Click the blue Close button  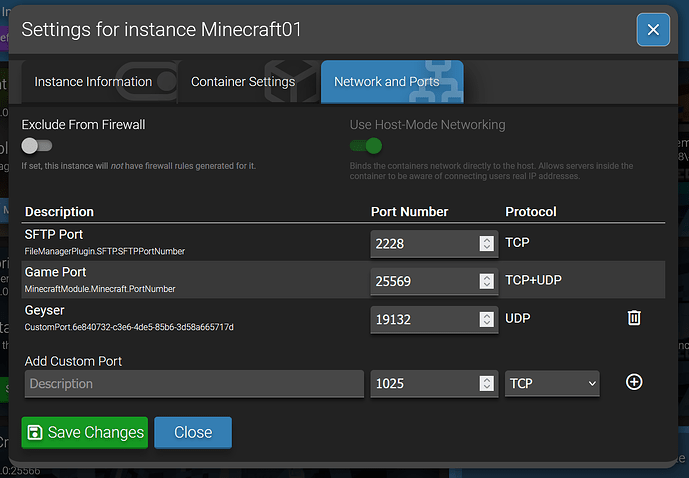[x=193, y=433]
